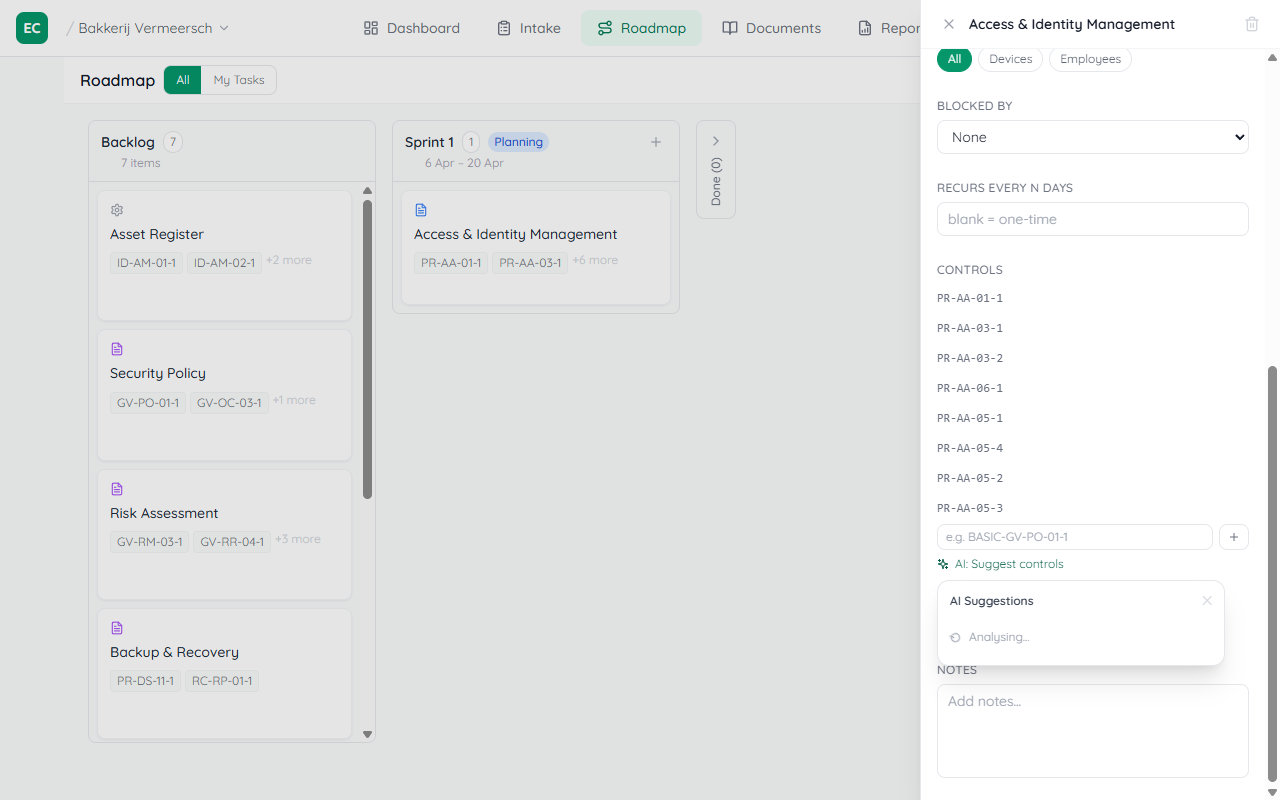The image size is (1280, 800).
Task: Open the Dashboard tab
Action: 422,27
